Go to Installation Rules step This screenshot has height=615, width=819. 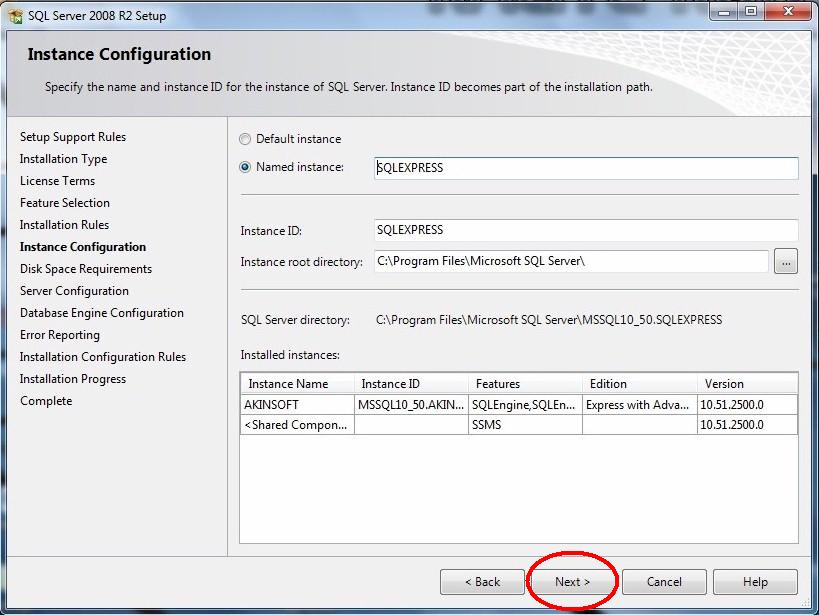[x=64, y=225]
